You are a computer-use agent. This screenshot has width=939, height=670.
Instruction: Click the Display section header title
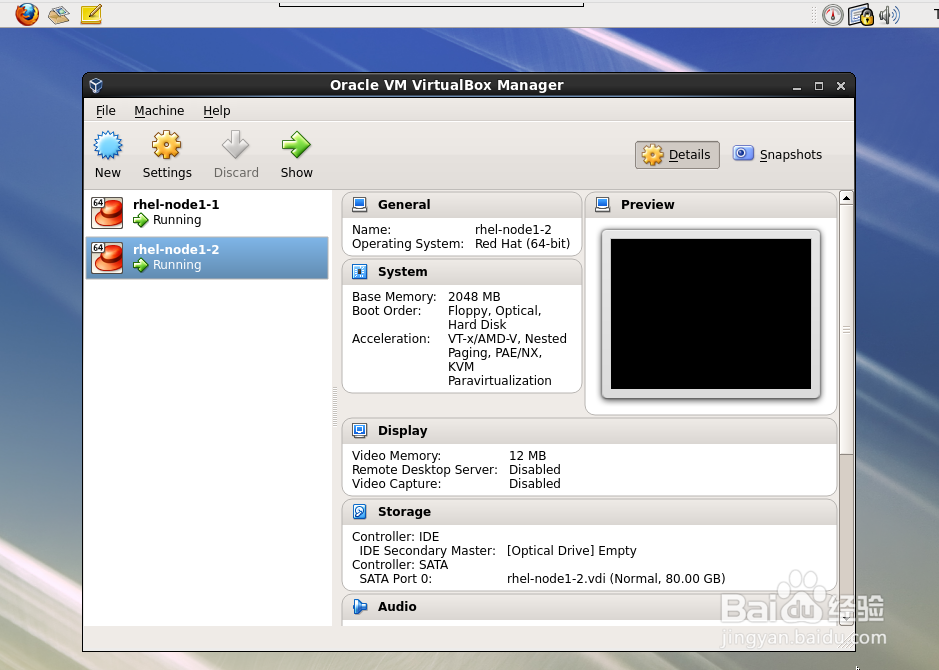click(x=402, y=431)
